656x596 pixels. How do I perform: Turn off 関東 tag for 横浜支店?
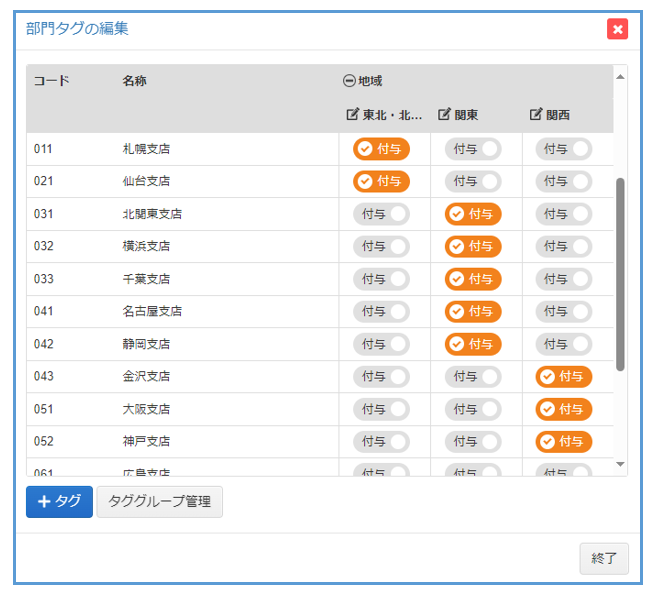473,246
